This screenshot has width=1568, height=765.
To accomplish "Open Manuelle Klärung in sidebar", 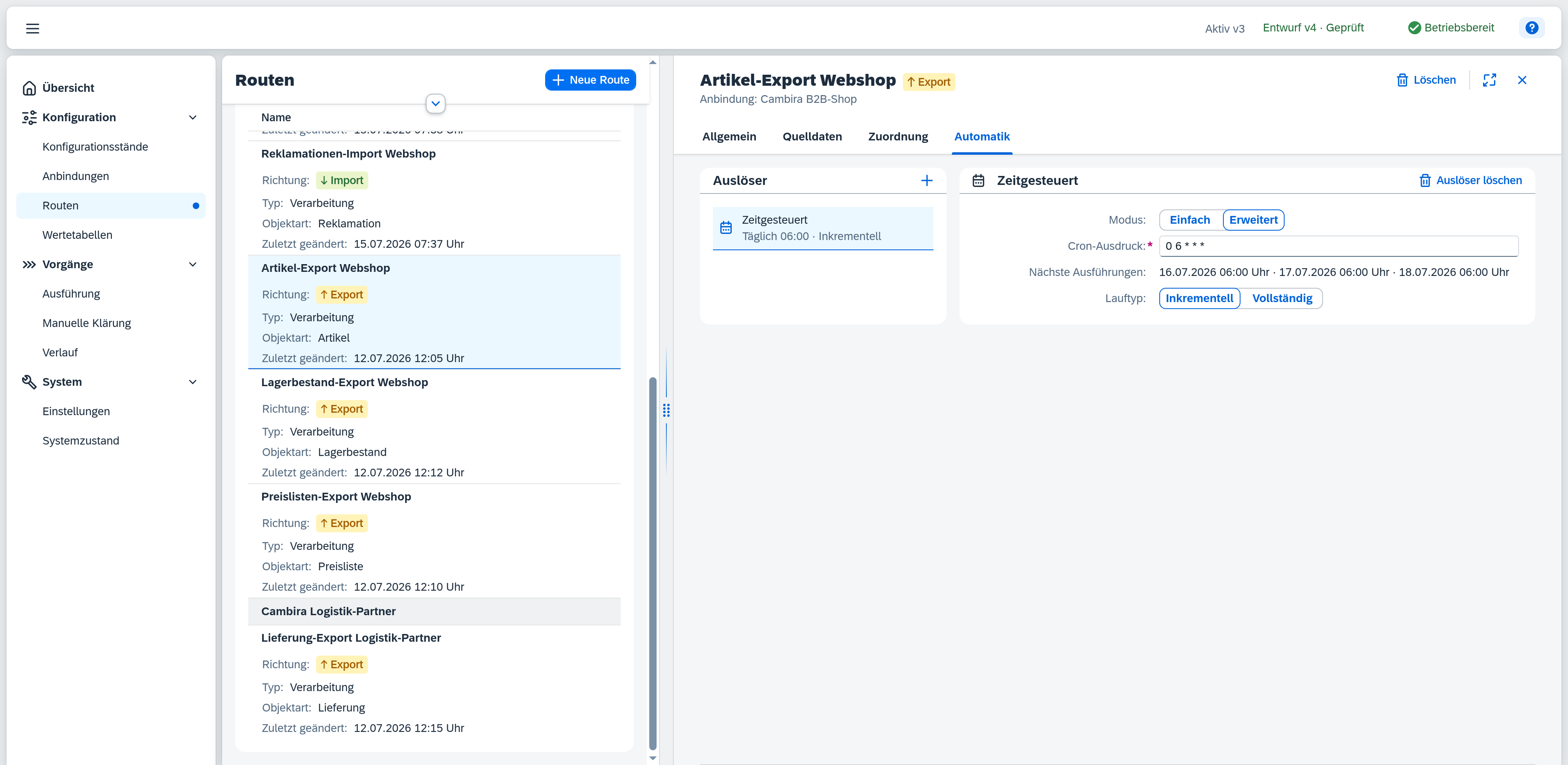I will point(111,323).
